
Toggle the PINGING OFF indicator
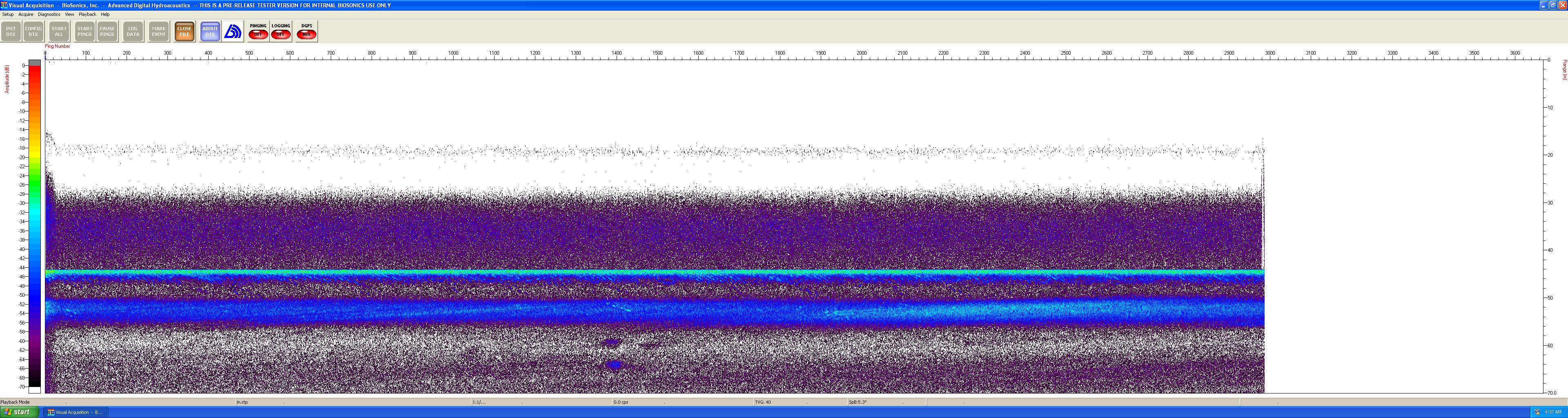258,32
